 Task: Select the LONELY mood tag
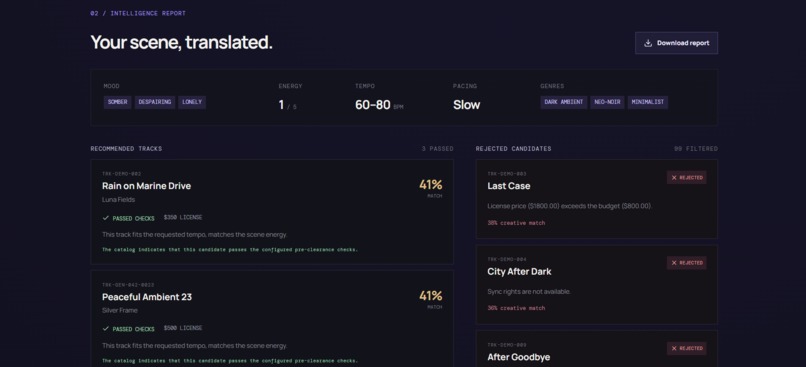pos(192,102)
